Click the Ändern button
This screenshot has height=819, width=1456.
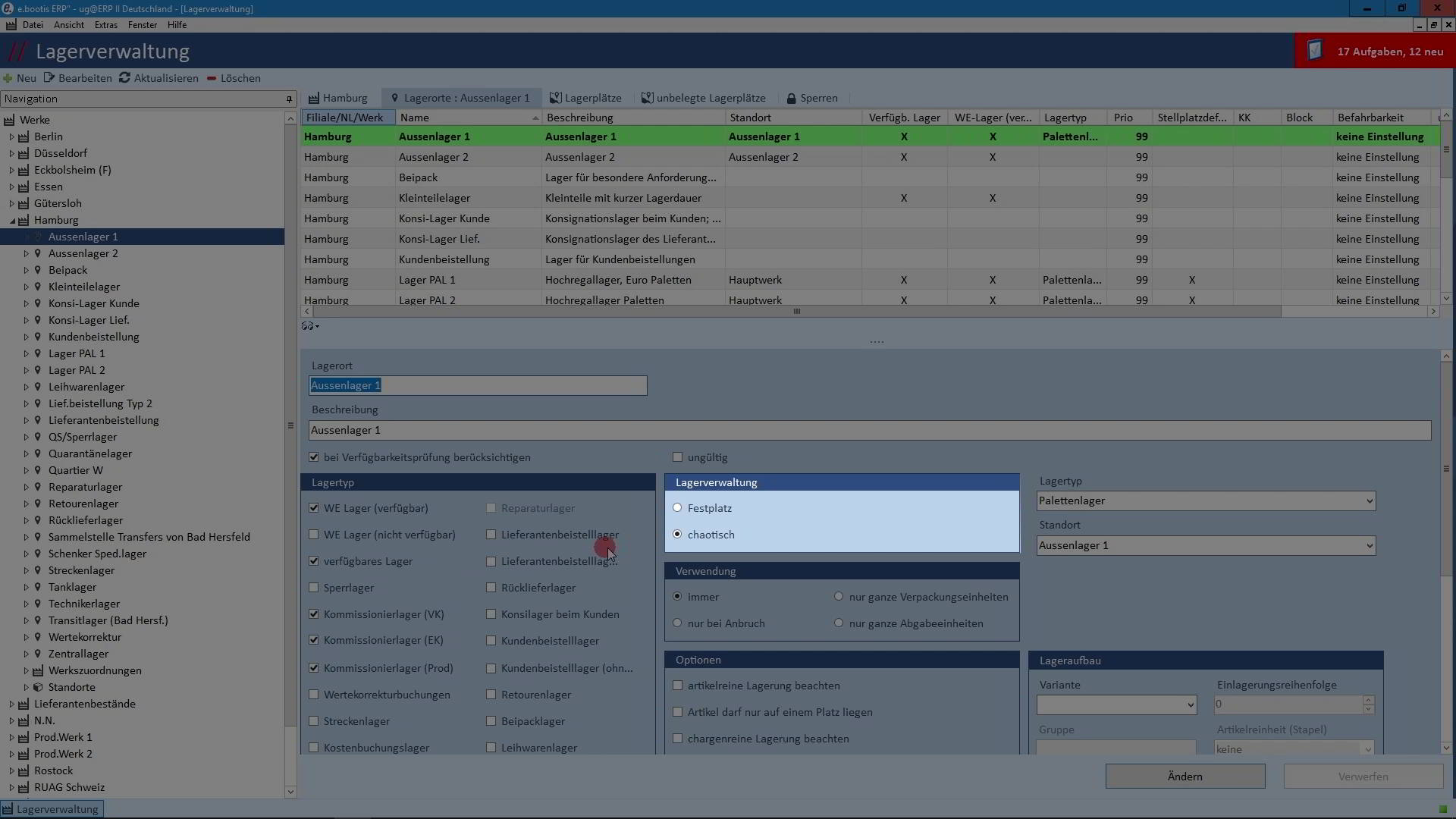coord(1185,777)
